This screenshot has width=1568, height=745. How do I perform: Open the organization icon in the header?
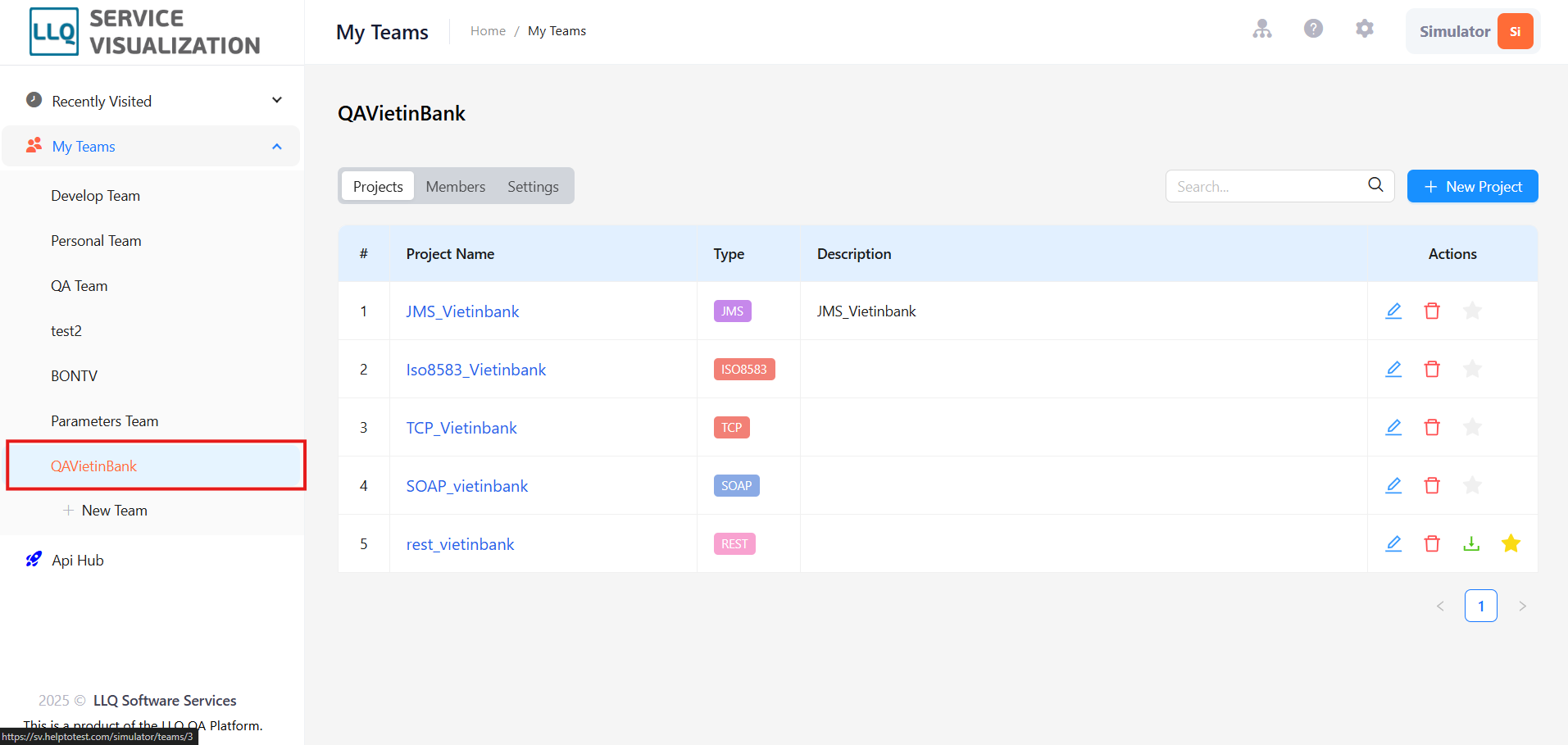click(x=1262, y=29)
